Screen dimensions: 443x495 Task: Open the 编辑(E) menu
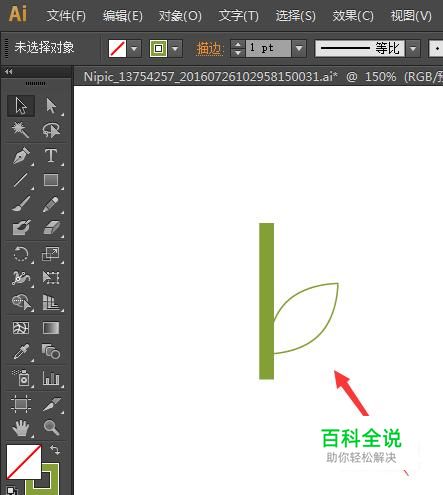point(123,16)
